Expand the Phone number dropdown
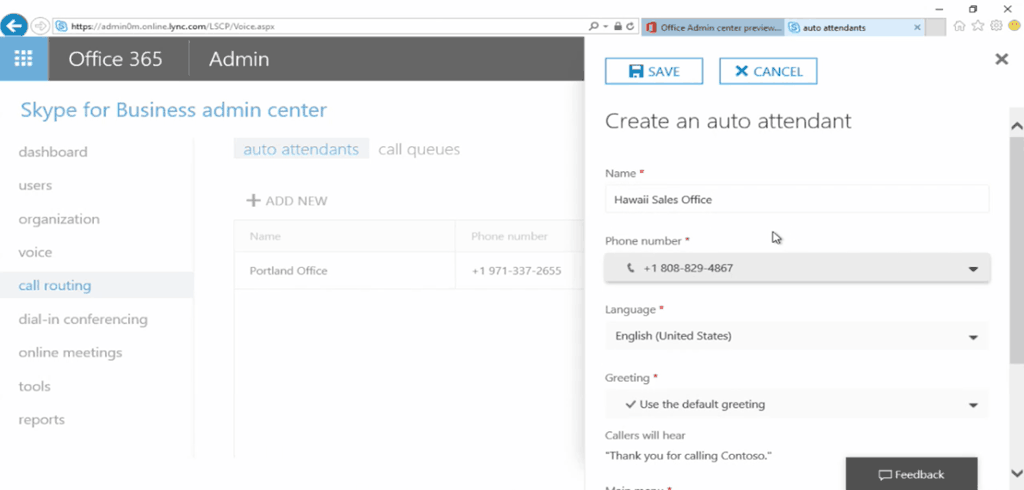This screenshot has height=490, width=1024. [x=972, y=269]
